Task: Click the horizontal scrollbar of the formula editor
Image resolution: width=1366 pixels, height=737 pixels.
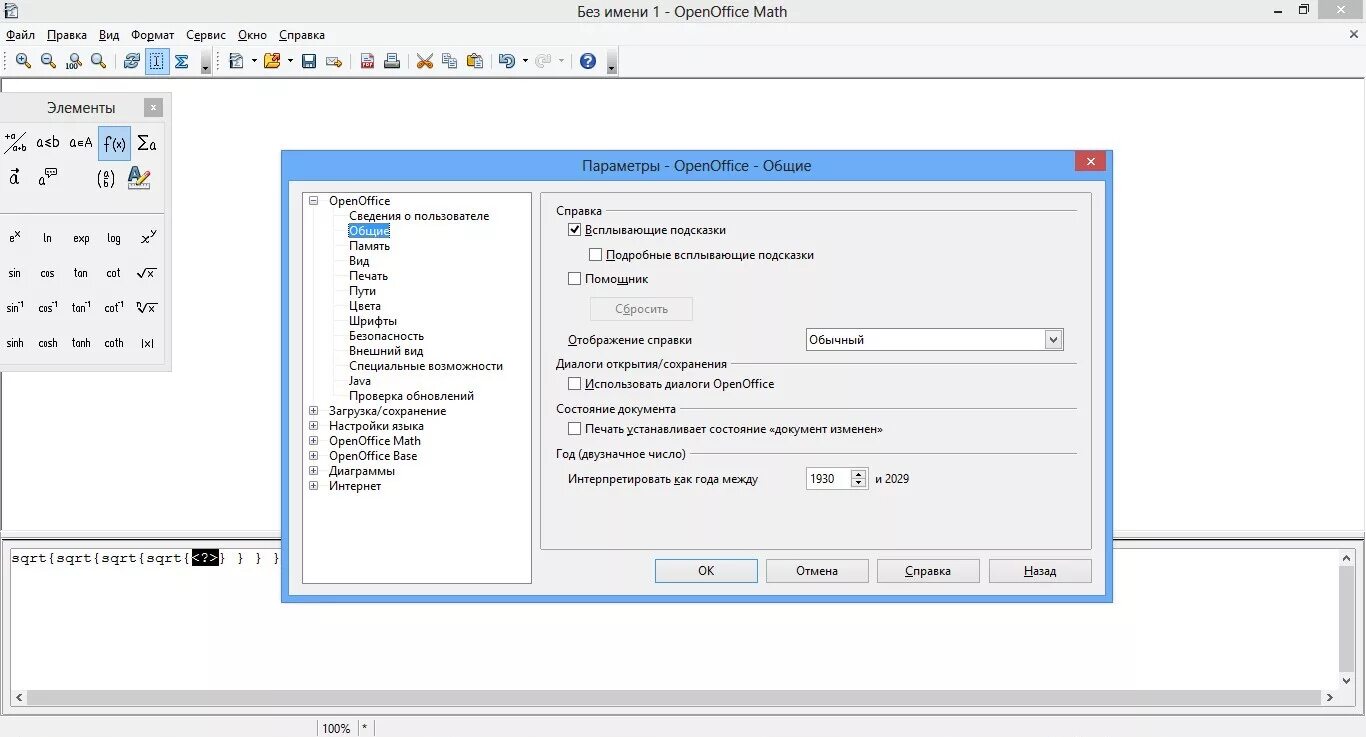Action: pyautogui.click(x=674, y=698)
